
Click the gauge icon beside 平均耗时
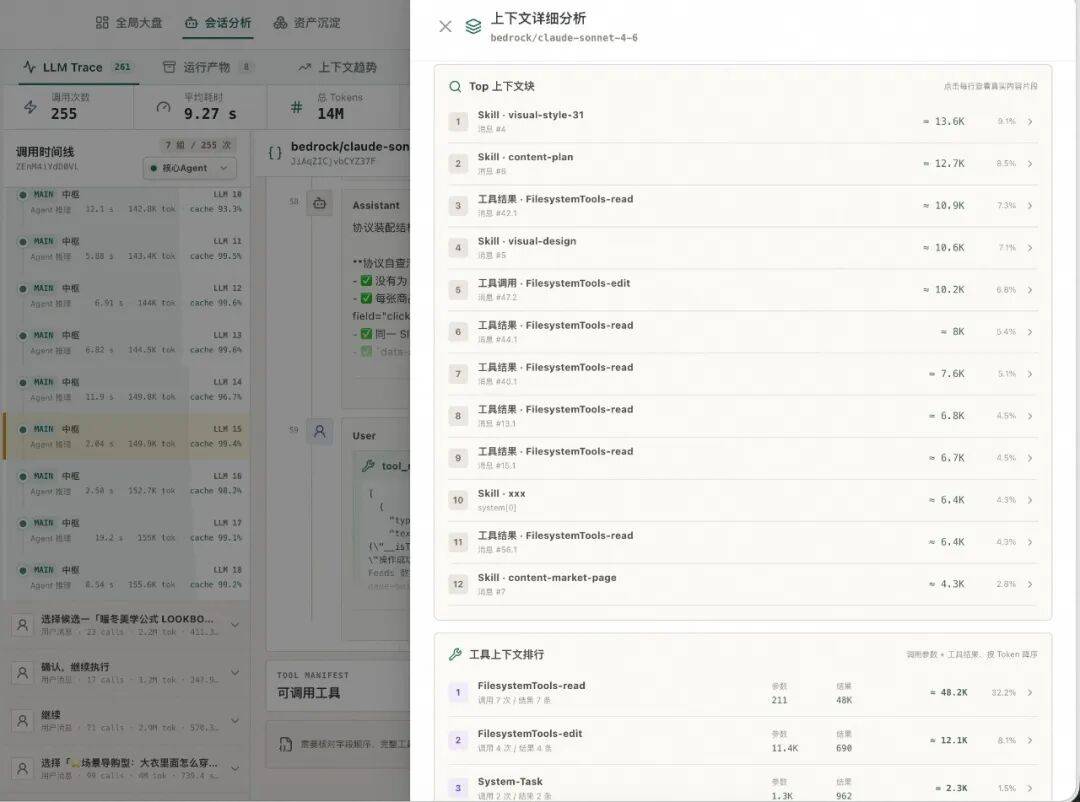[x=163, y=107]
